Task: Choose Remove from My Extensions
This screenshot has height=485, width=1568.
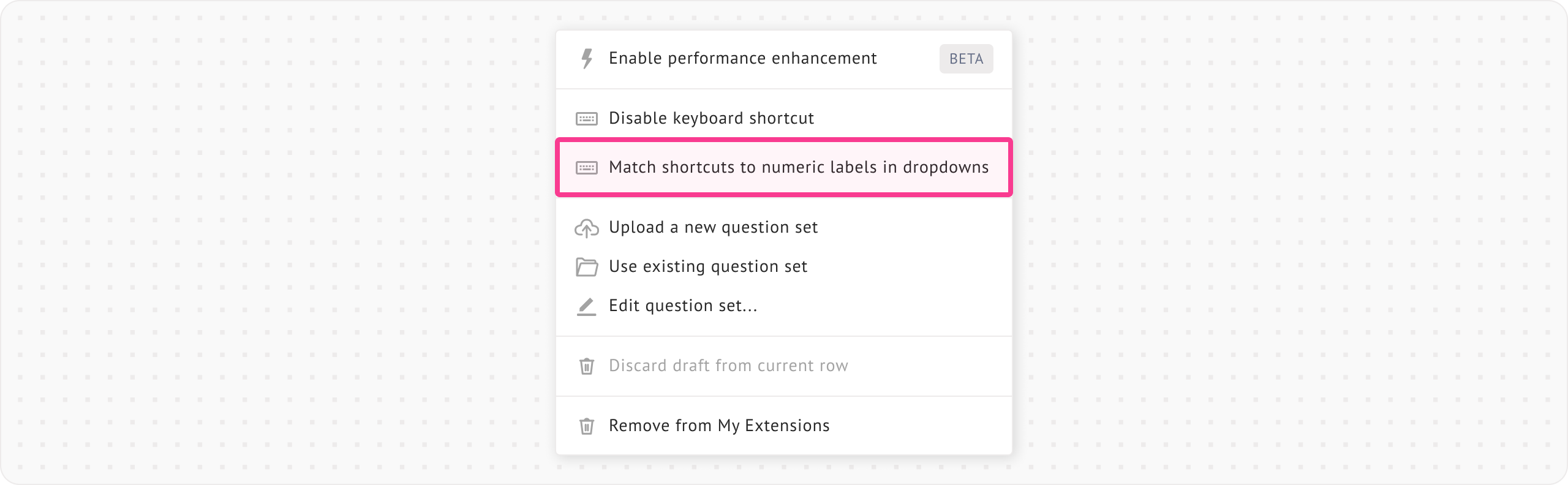Action: click(719, 426)
